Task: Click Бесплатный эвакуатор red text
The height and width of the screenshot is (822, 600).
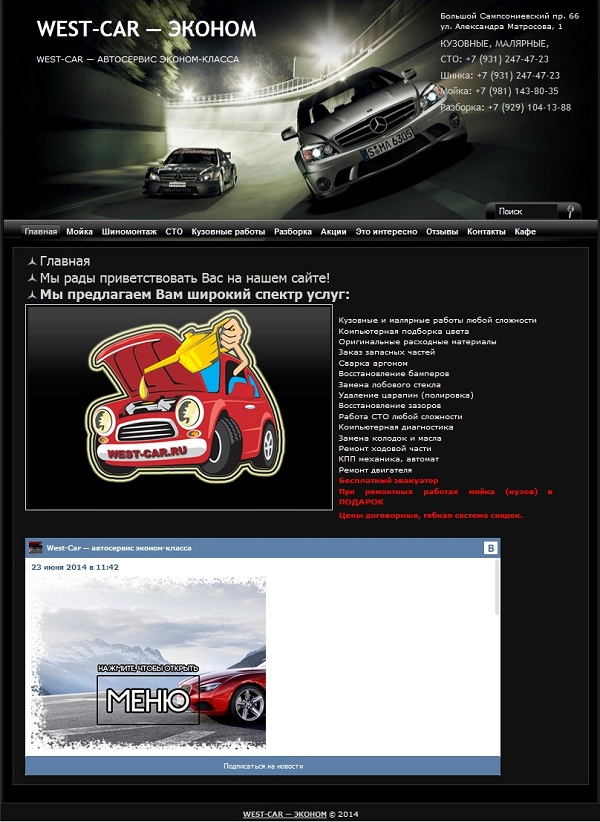Action: click(x=388, y=480)
